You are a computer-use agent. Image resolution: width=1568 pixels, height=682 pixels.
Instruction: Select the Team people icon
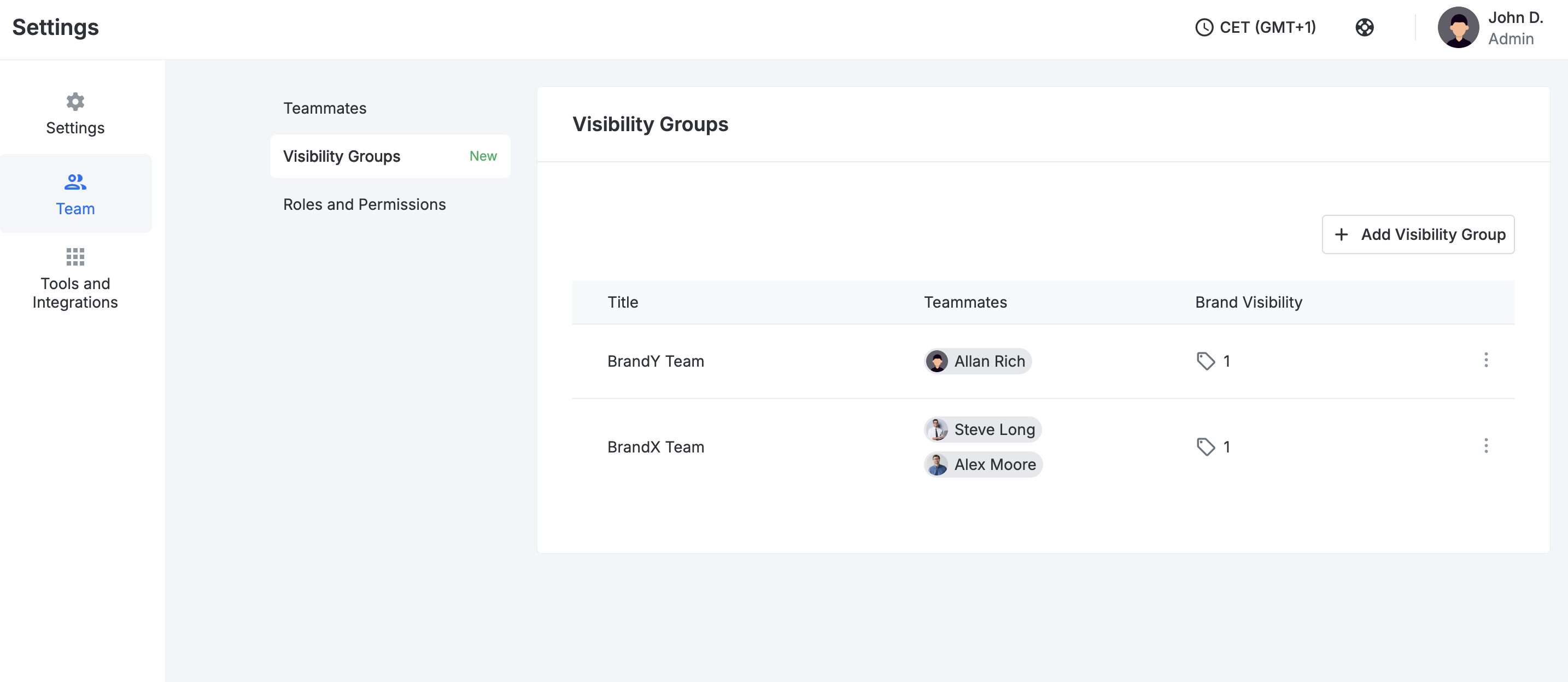[x=75, y=181]
